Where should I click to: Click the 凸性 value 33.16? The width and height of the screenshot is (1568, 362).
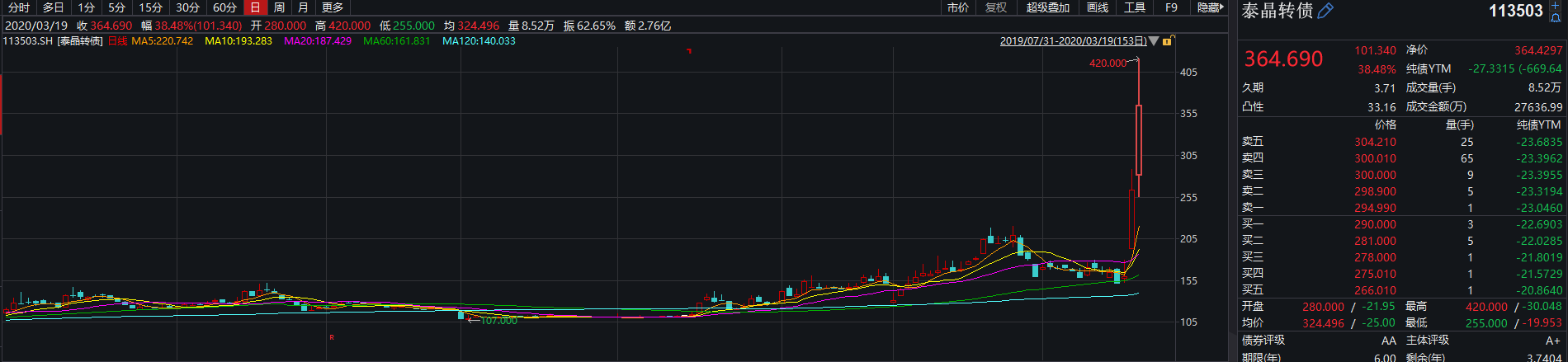pyautogui.click(x=1381, y=107)
